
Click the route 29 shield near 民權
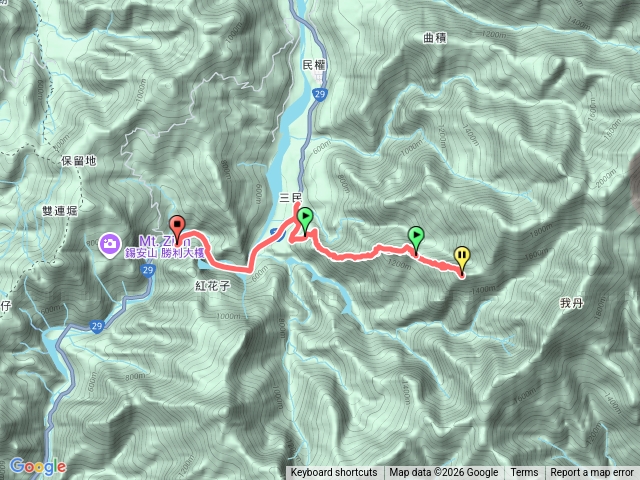click(320, 95)
